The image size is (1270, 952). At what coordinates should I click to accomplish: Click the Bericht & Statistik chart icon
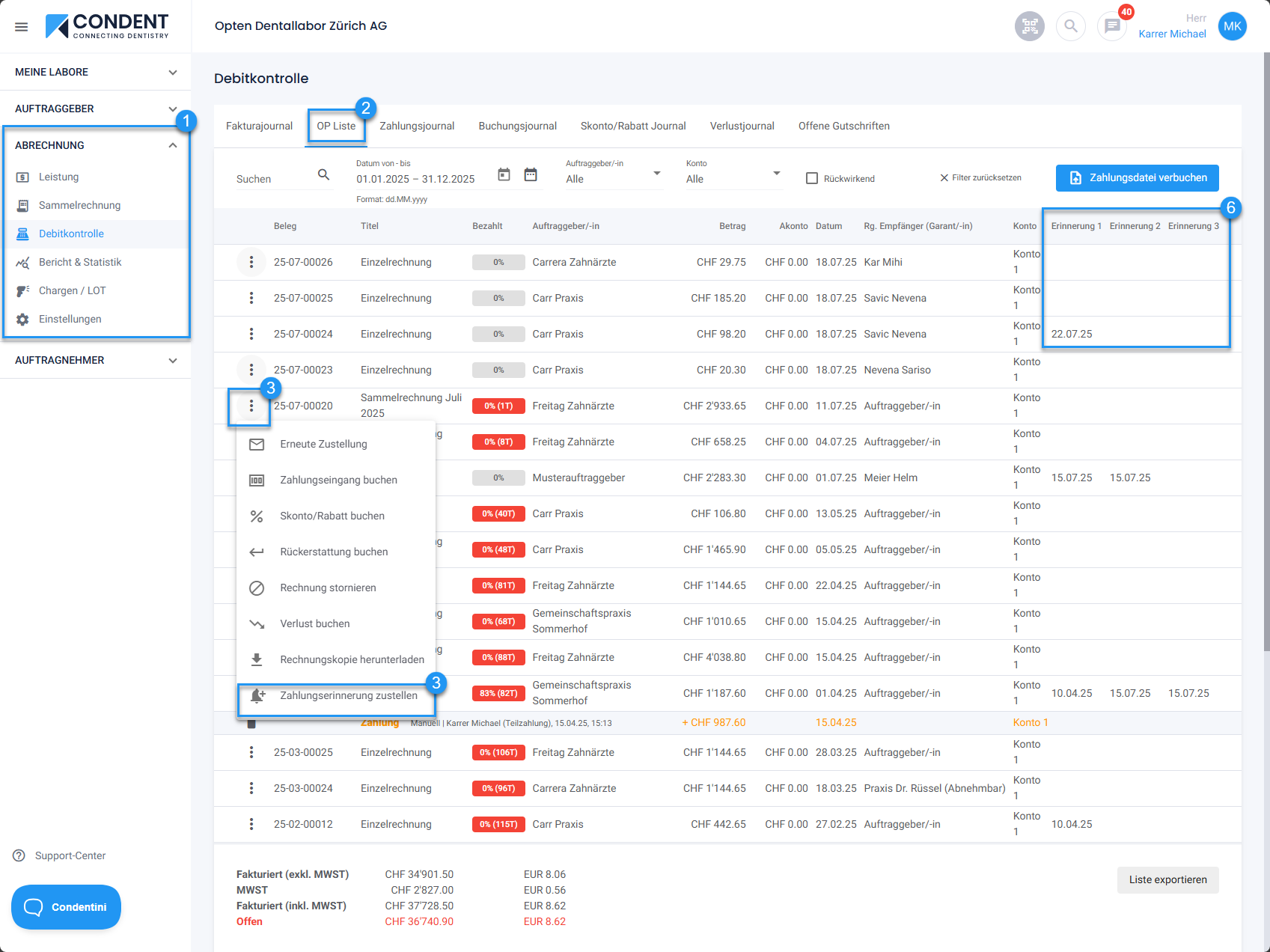point(23,263)
